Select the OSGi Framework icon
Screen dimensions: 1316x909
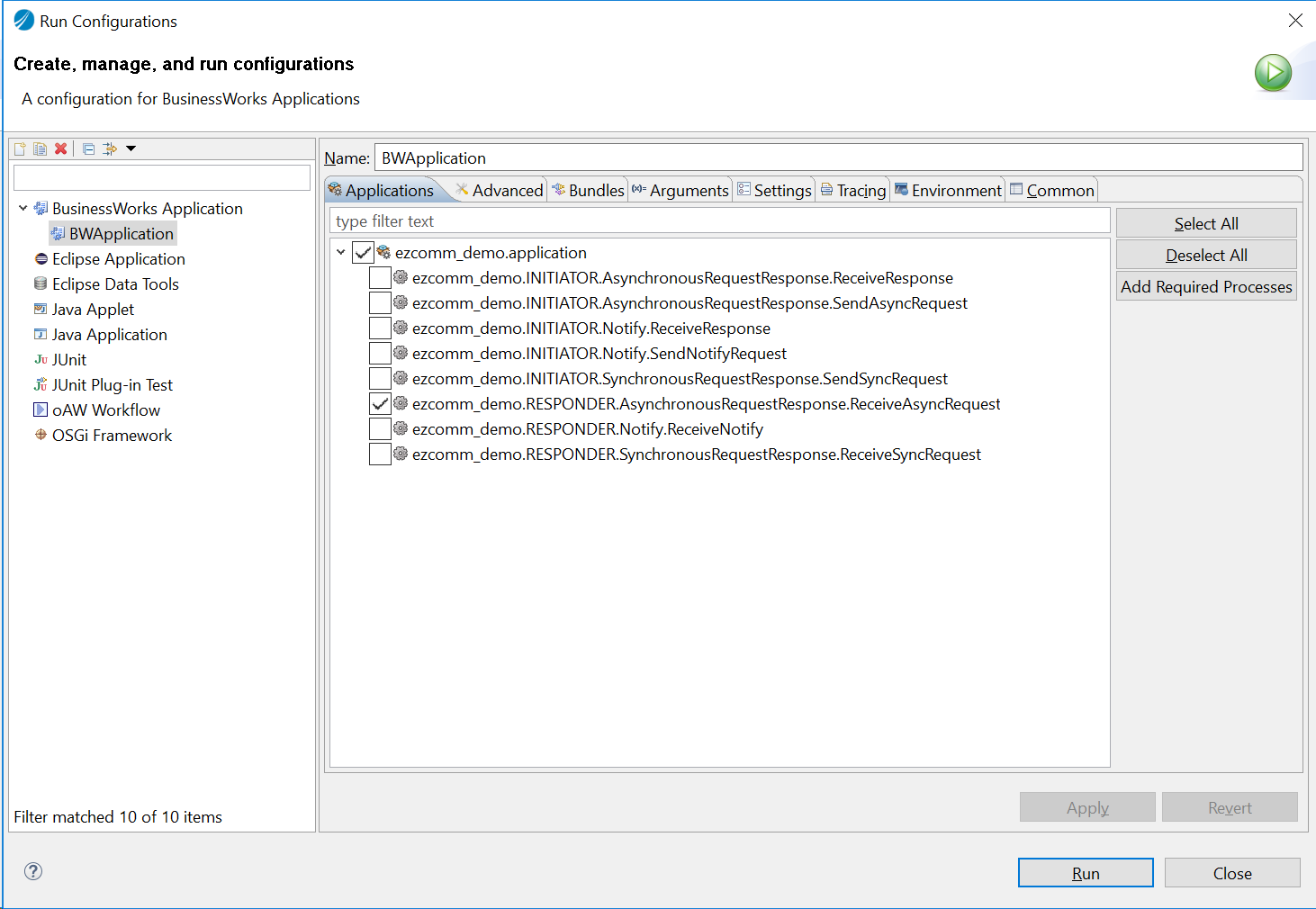[41, 436]
